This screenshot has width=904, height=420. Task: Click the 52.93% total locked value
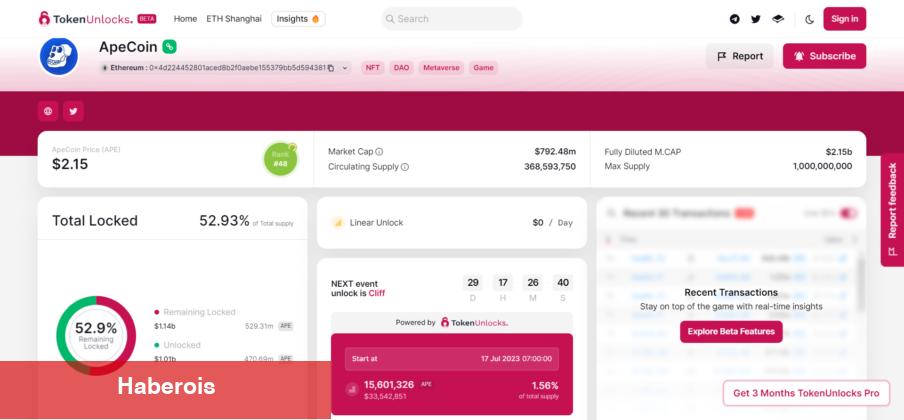tap(224, 220)
